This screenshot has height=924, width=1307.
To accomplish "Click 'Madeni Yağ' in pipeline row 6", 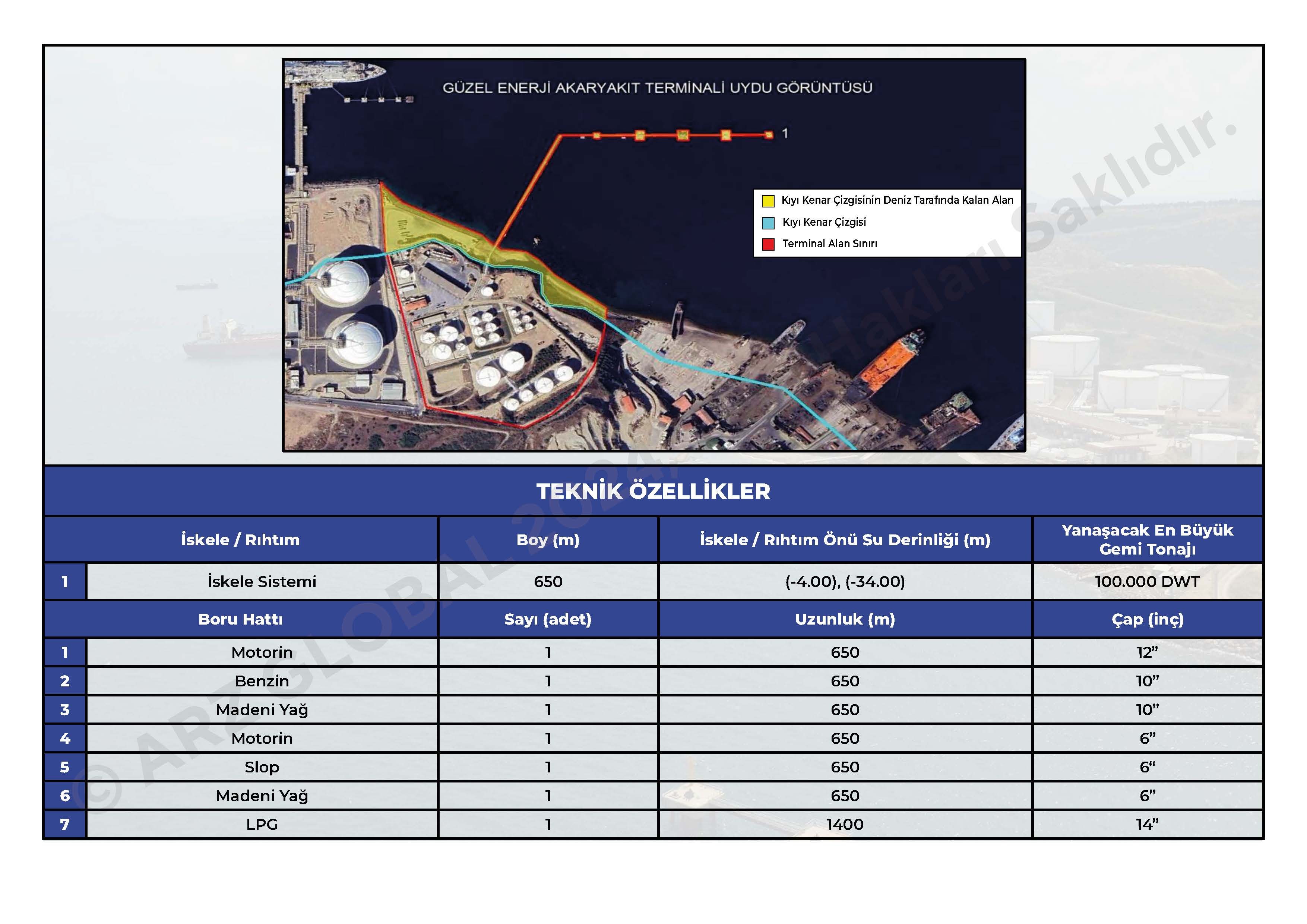I will [262, 796].
